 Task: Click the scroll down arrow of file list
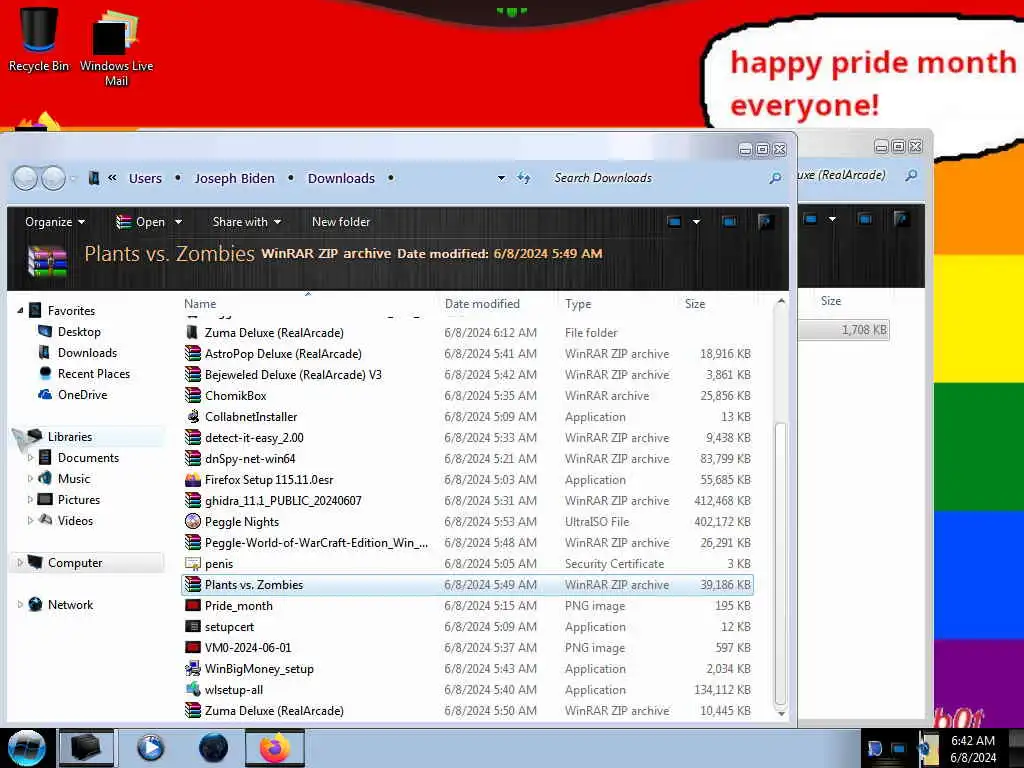pos(781,714)
